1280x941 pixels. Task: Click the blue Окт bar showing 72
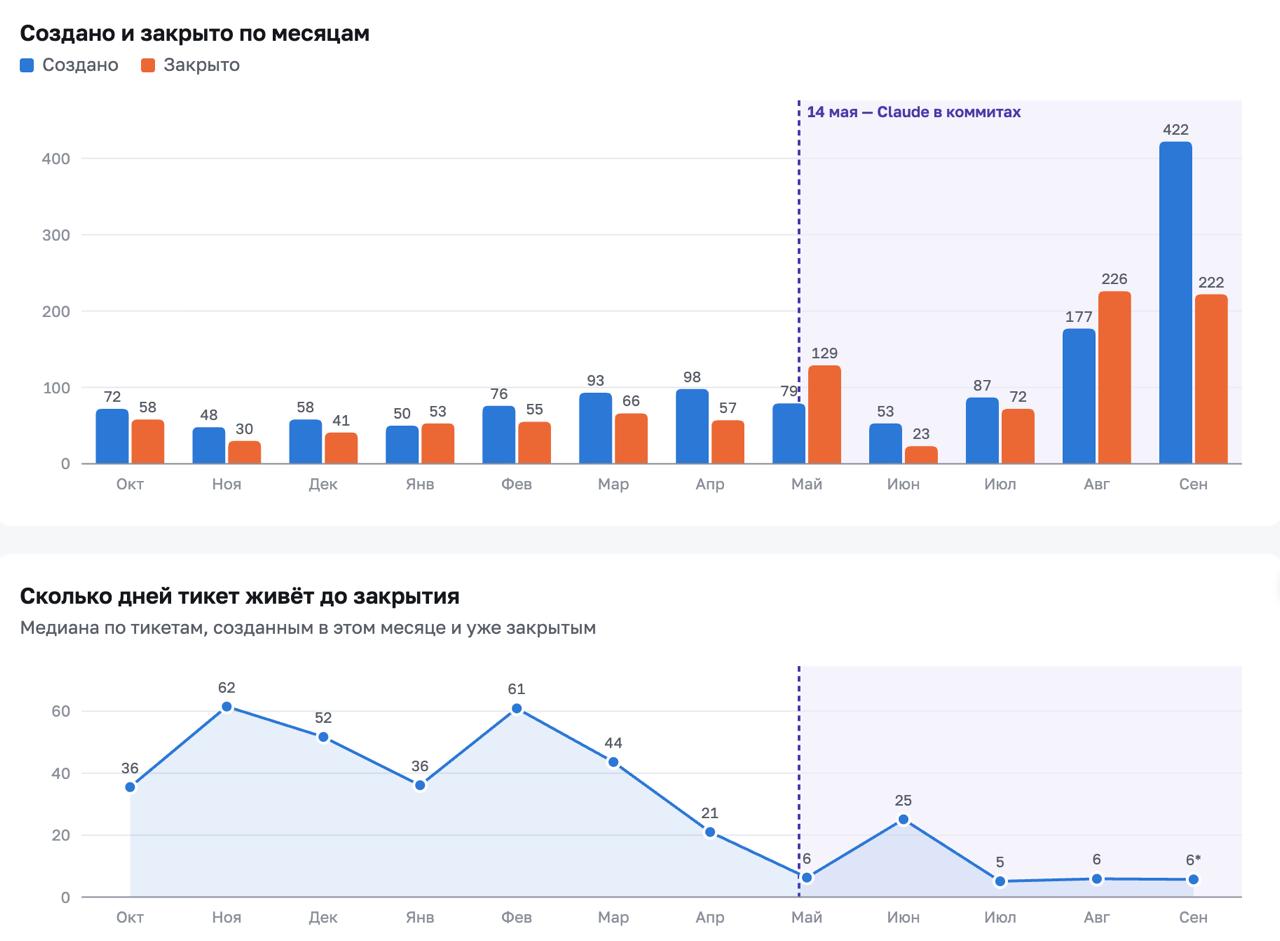pyautogui.click(x=112, y=436)
